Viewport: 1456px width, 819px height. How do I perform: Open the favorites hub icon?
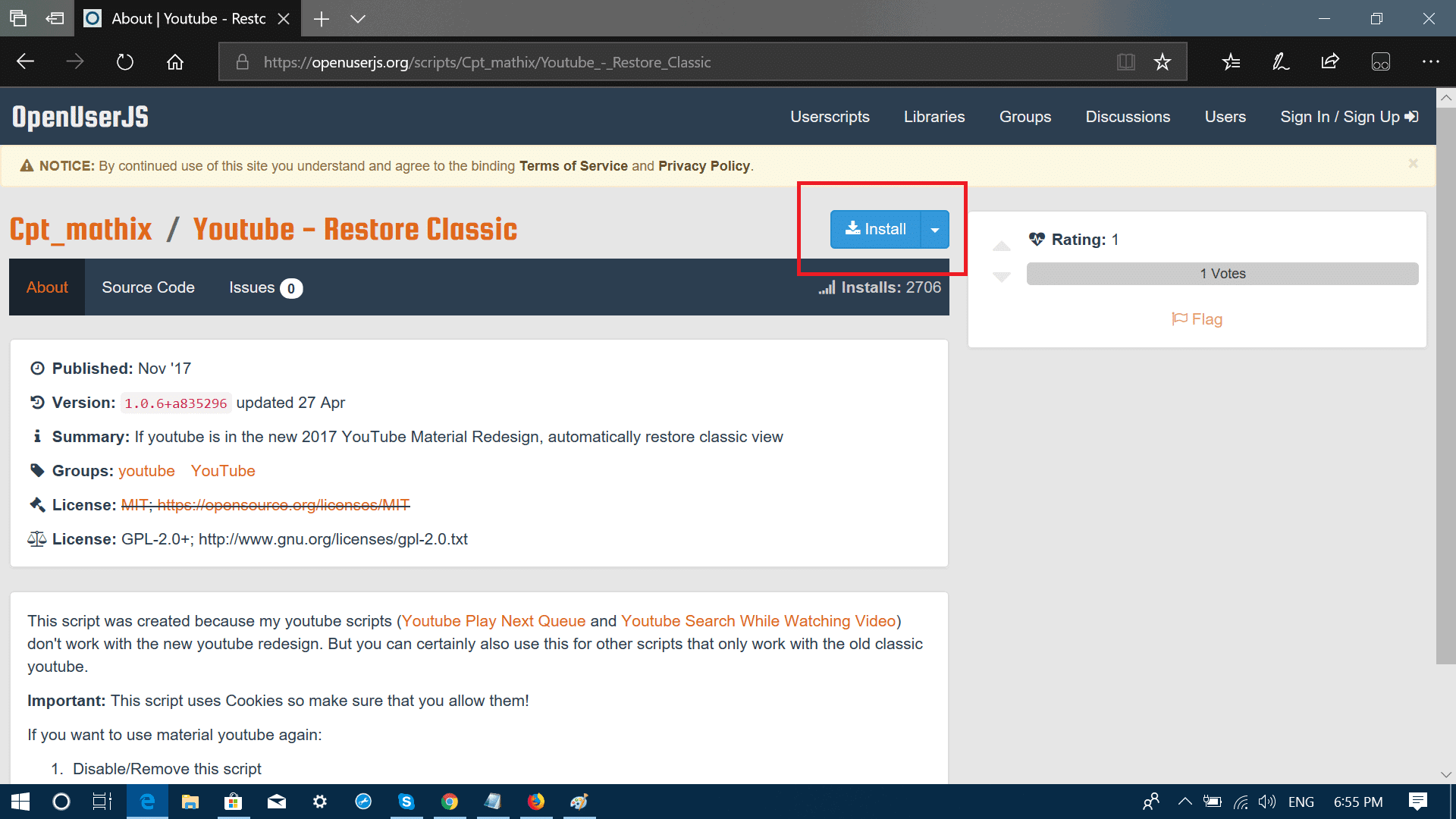tap(1231, 62)
